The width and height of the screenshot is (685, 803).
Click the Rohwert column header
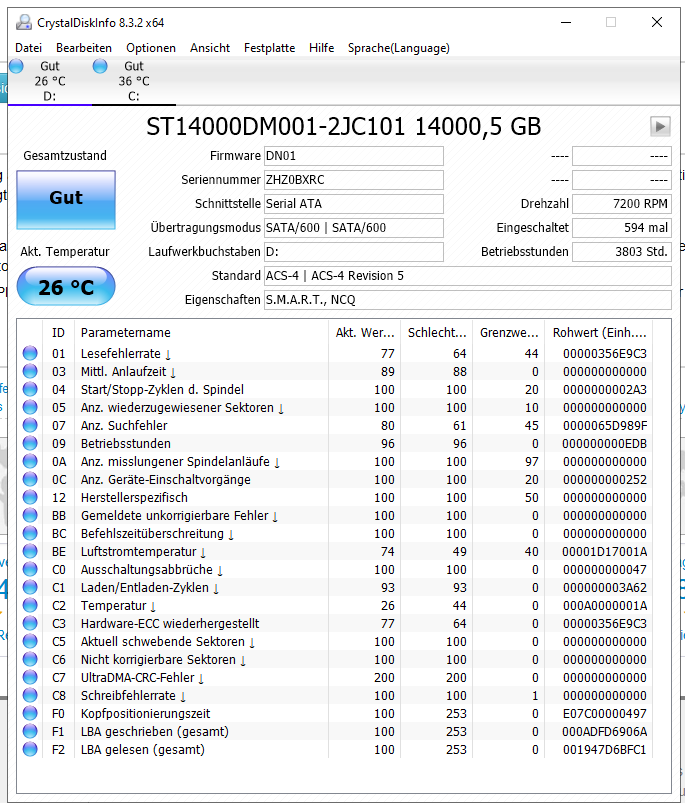coord(599,333)
